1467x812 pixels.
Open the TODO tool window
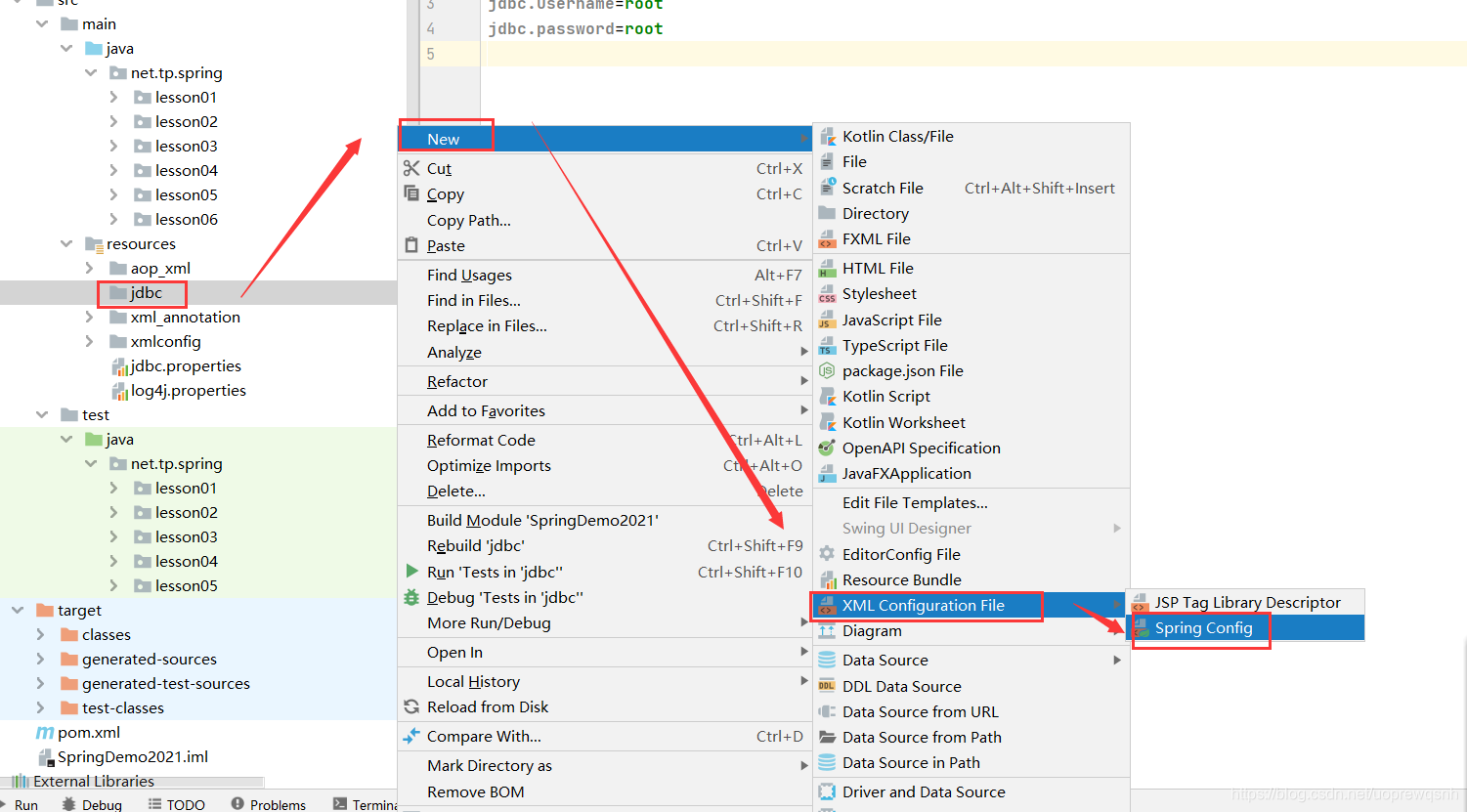tap(176, 804)
